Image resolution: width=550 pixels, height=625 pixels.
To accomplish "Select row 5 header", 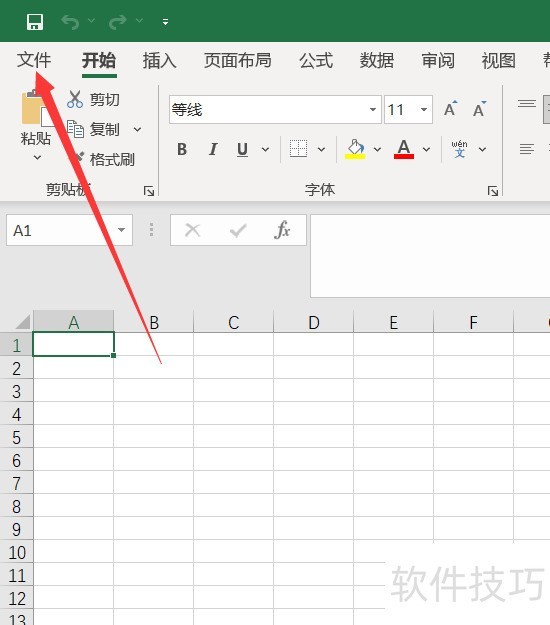I will (16, 437).
